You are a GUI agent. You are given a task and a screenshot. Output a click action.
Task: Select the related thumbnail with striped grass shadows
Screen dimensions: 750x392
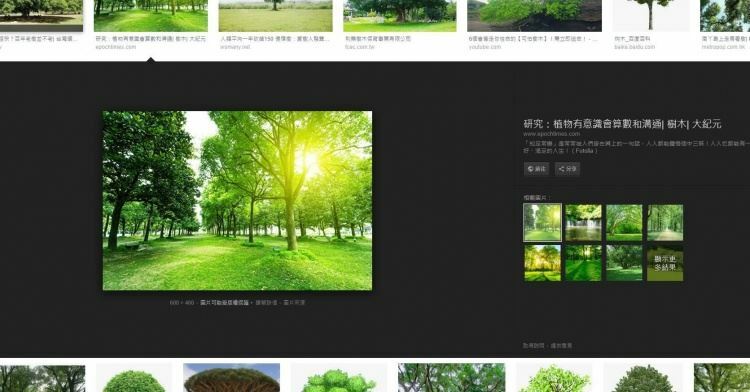coord(584,263)
